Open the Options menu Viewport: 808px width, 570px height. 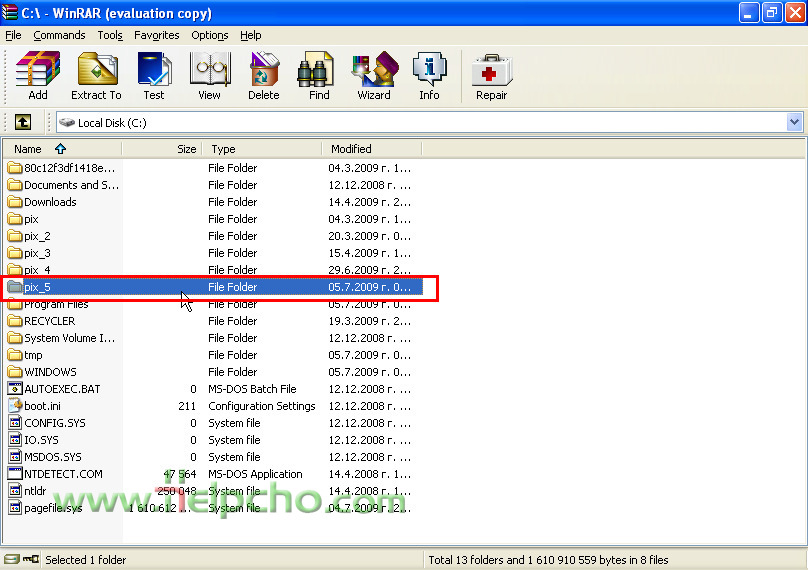(x=210, y=35)
